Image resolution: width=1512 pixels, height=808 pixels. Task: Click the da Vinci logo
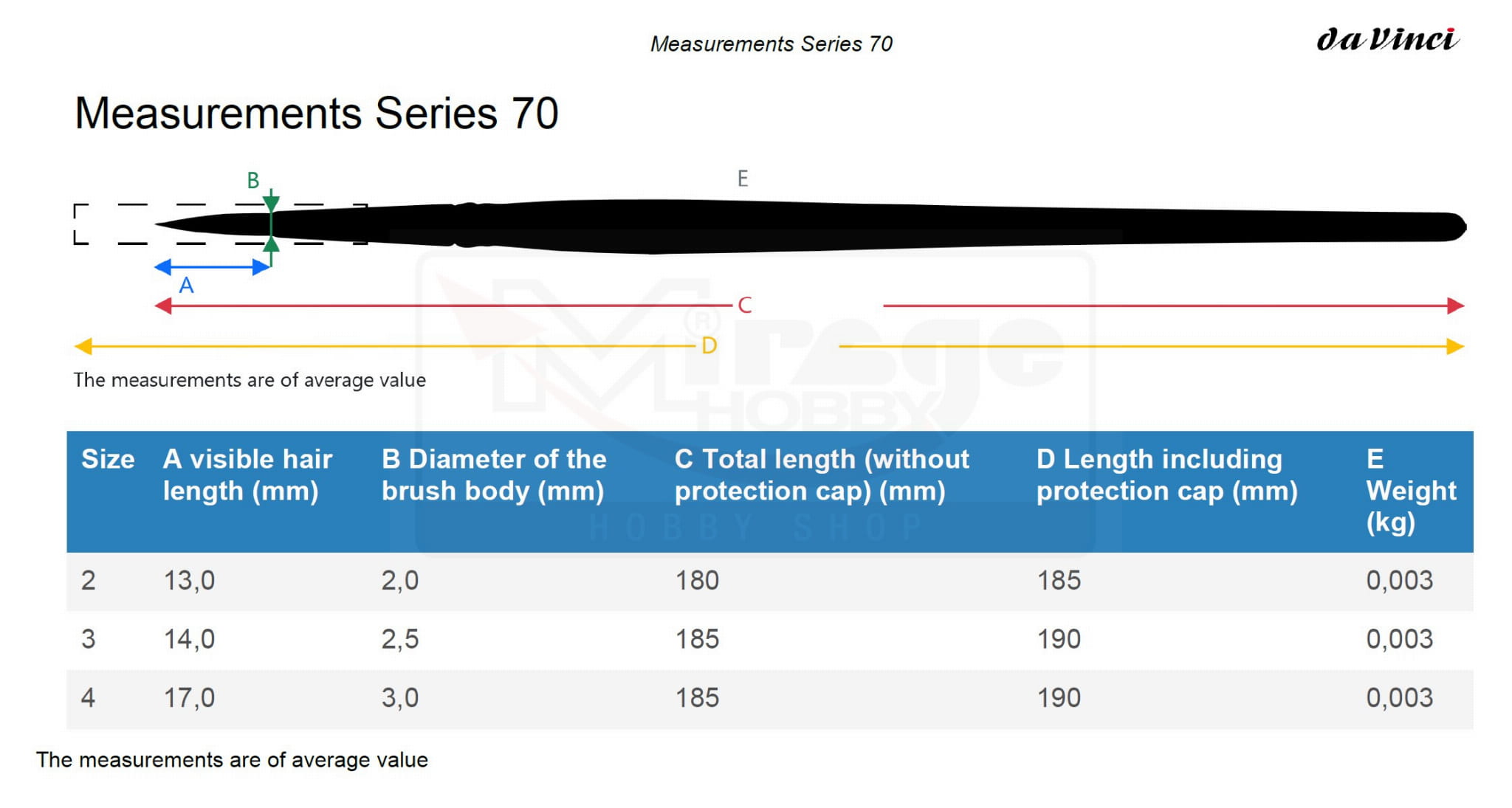click(x=1387, y=39)
